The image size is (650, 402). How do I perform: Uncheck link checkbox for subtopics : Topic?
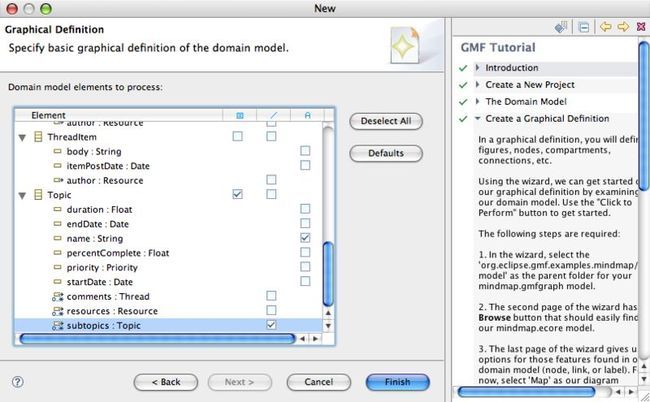pyautogui.click(x=271, y=325)
